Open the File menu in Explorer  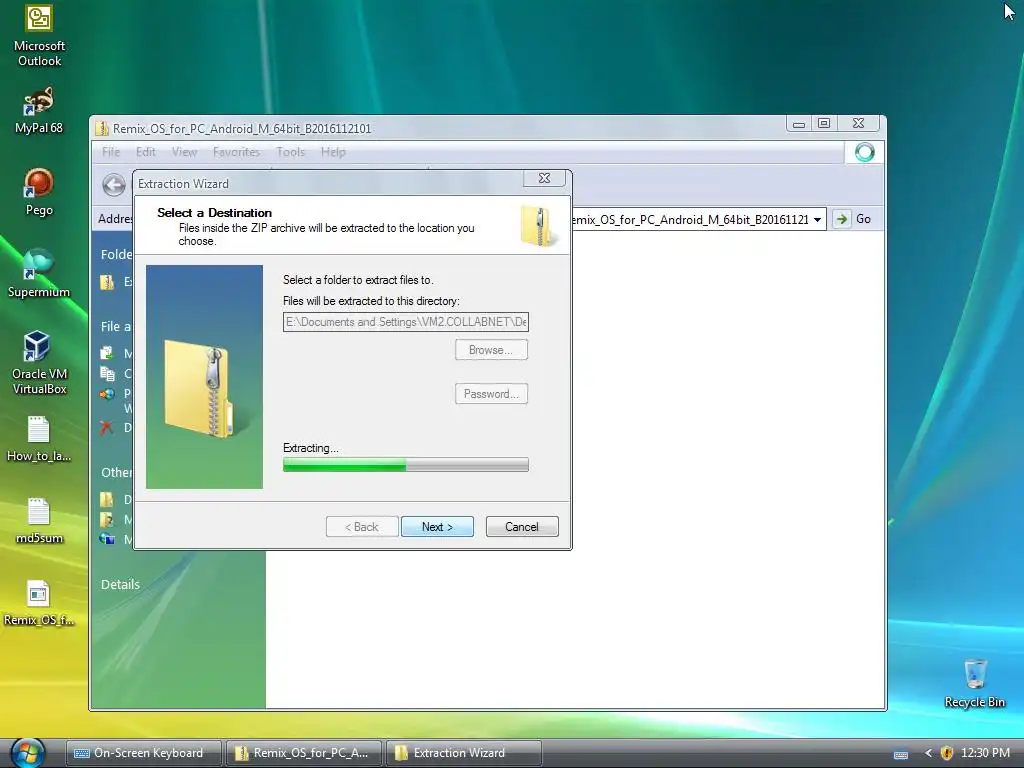click(111, 152)
